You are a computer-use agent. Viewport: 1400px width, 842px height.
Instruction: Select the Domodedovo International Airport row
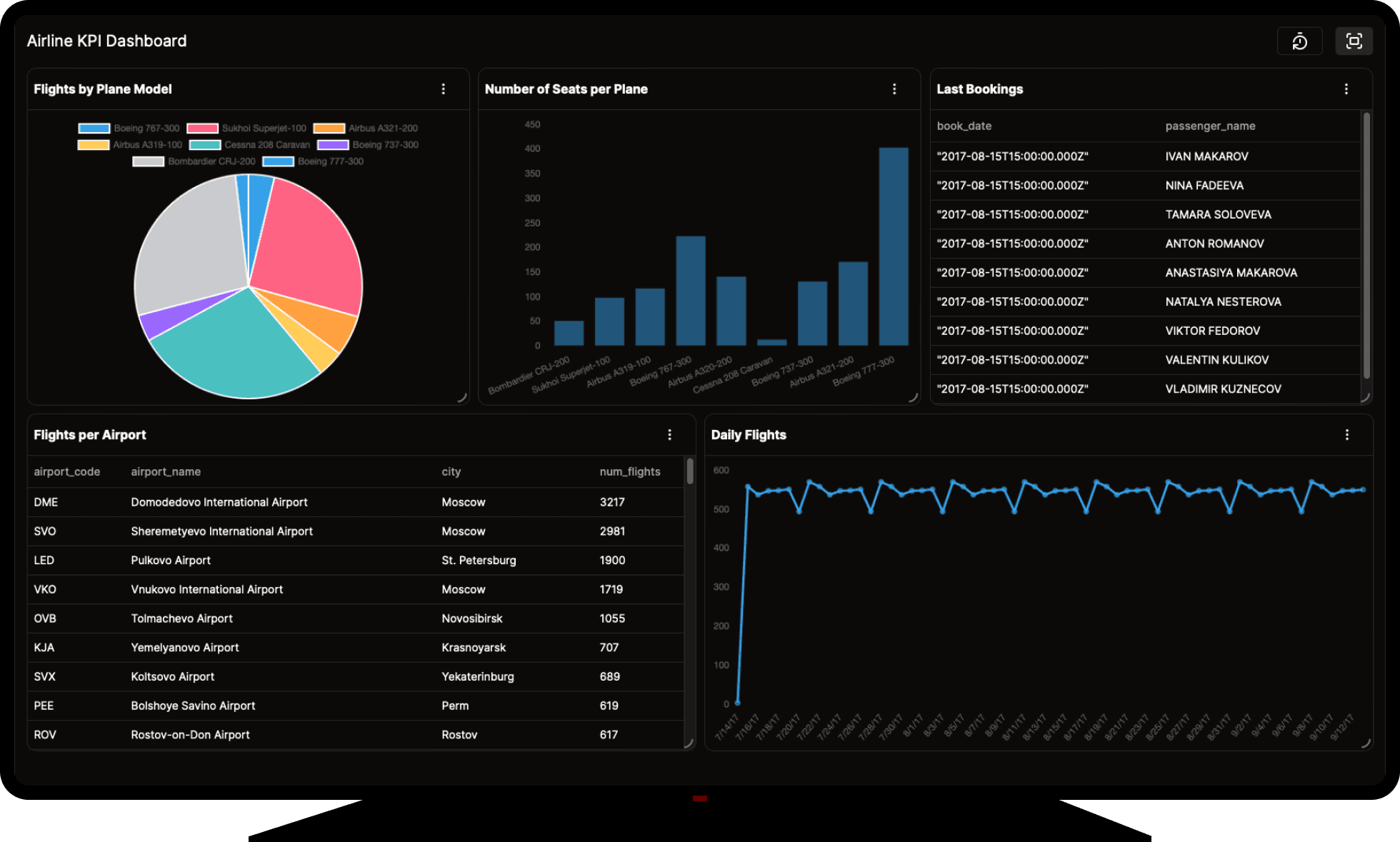[x=219, y=503]
